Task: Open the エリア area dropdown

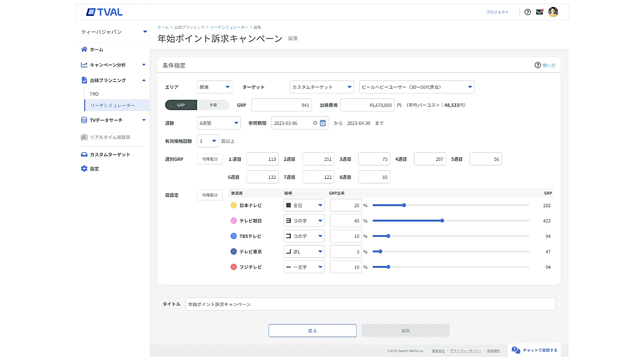Action: [x=214, y=87]
